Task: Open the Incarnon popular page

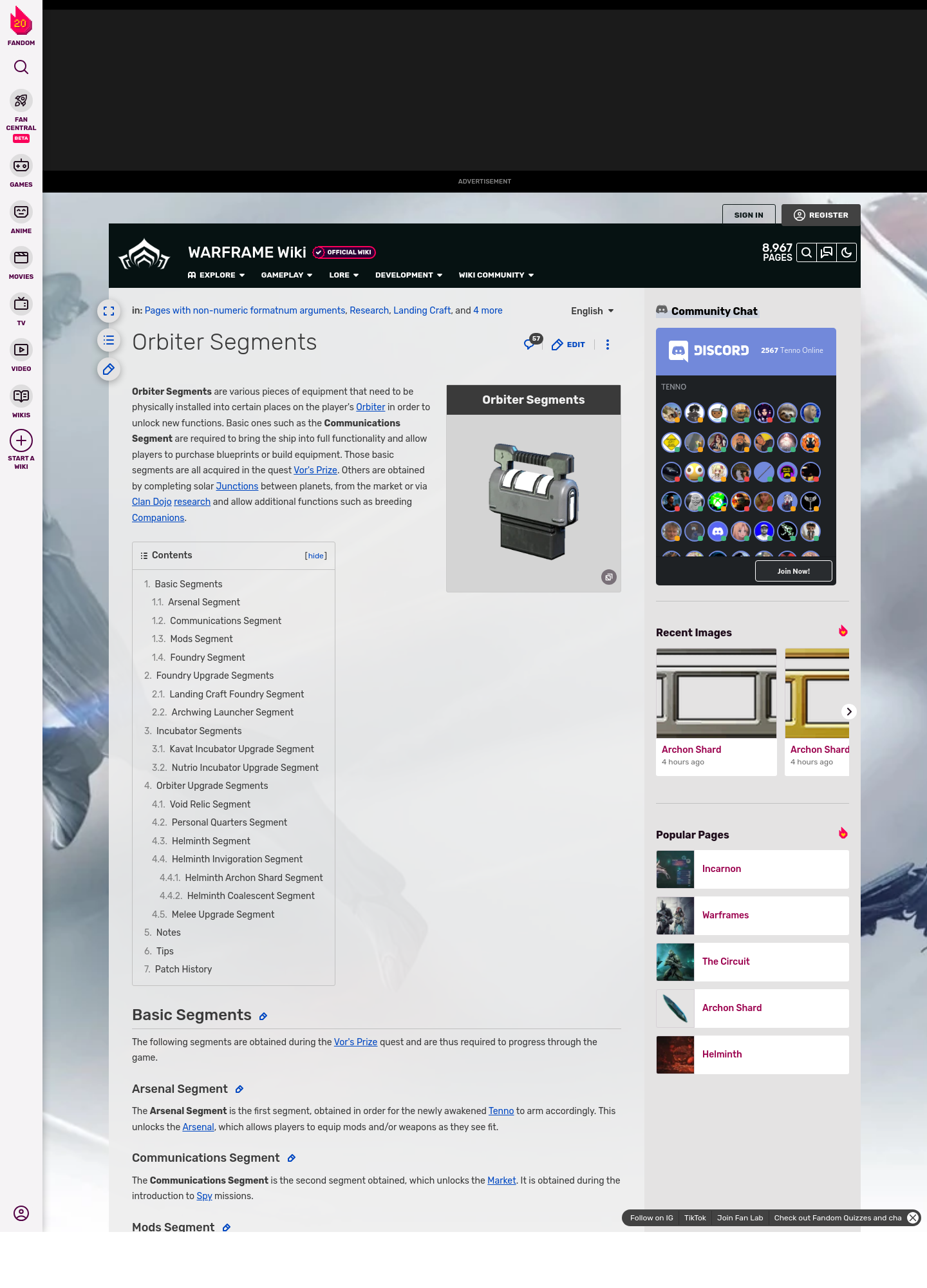Action: tap(752, 869)
